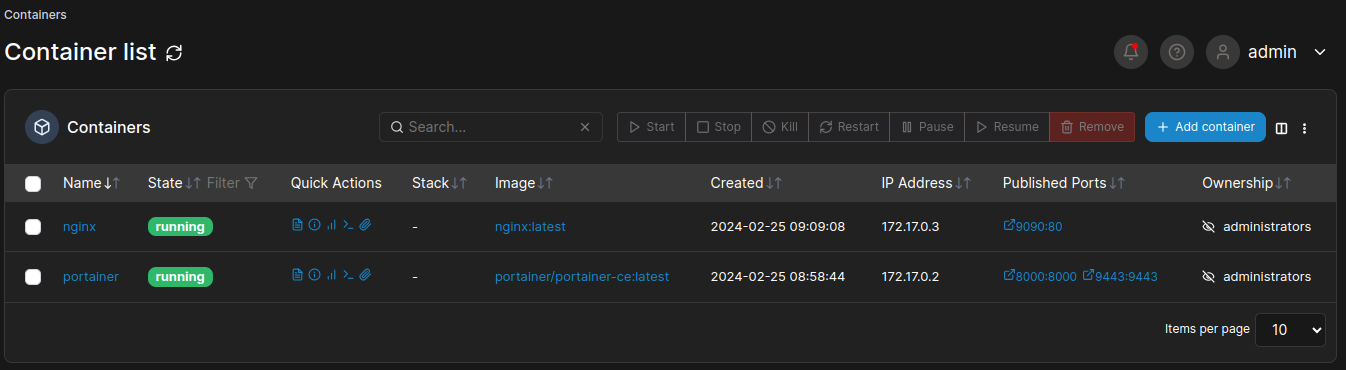
Task: Click the Kill button
Action: pyautogui.click(x=780, y=127)
